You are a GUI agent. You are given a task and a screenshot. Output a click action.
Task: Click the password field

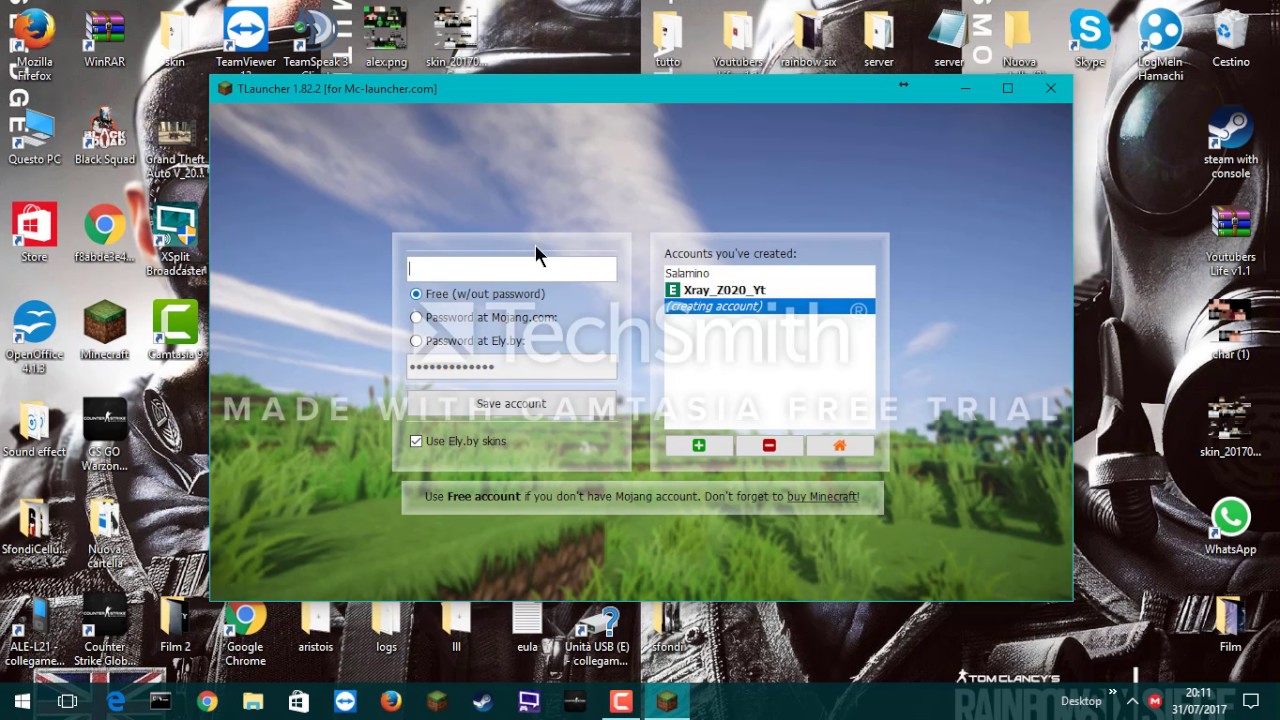(511, 367)
